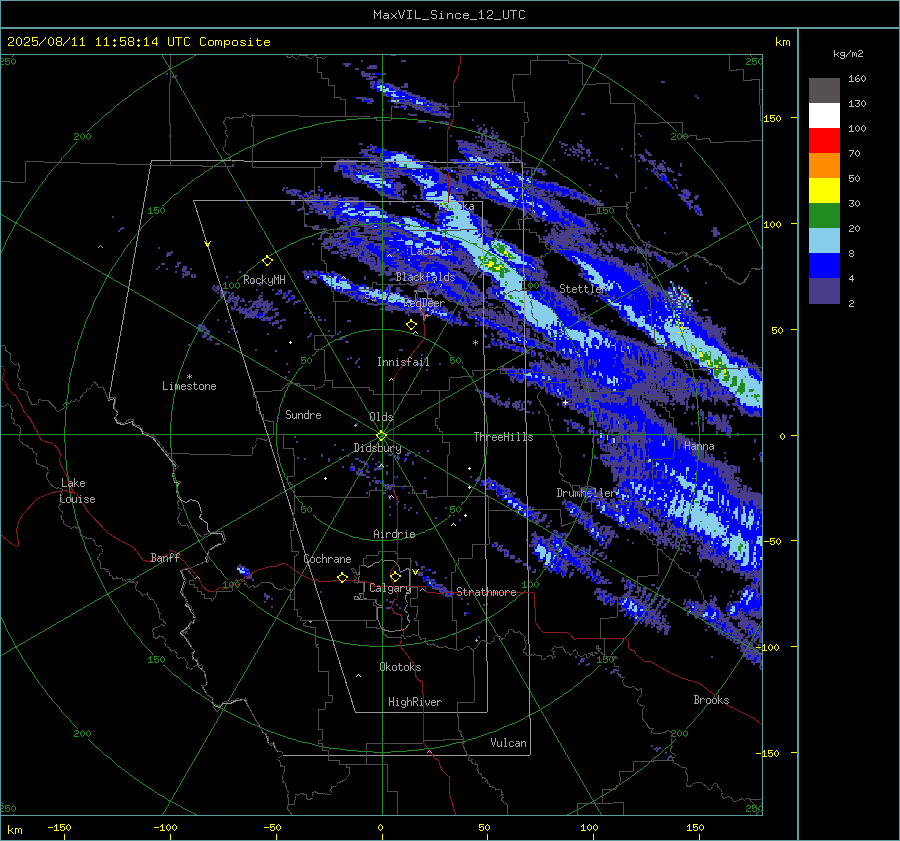The height and width of the screenshot is (841, 900).
Task: Select the orange 50-70 legend color
Action: (824, 166)
